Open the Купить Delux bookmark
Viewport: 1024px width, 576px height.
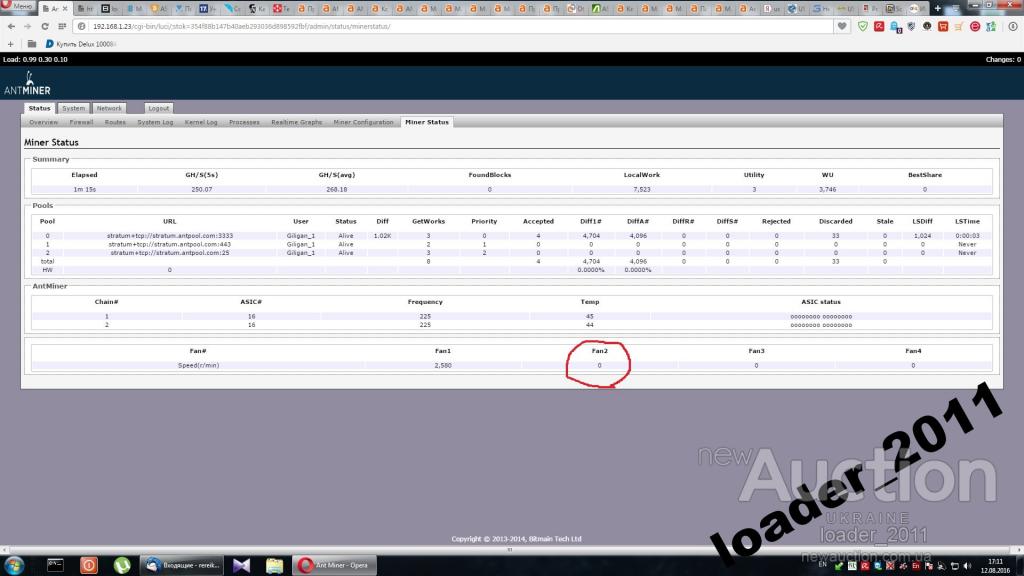coord(80,44)
